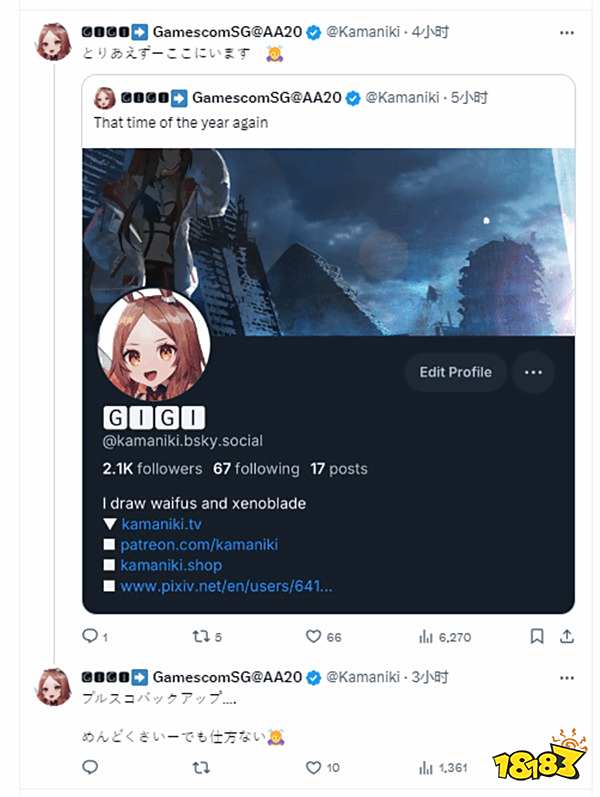Open the patreon.com/kamaniki link
This screenshot has height=797, width=600.
(199, 545)
